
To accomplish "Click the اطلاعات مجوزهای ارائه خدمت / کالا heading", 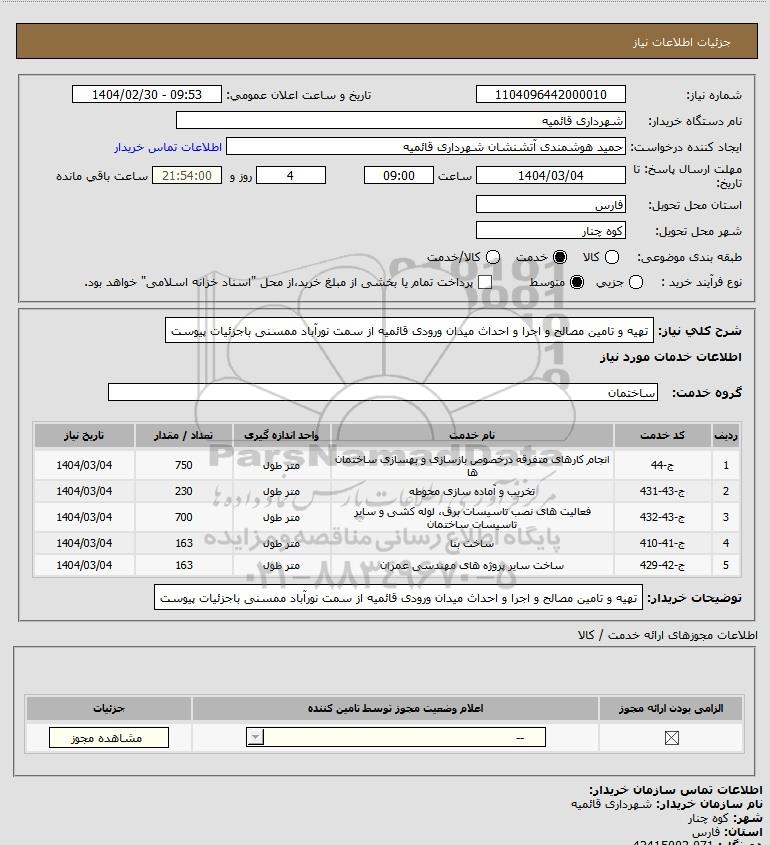I will click(x=668, y=635).
